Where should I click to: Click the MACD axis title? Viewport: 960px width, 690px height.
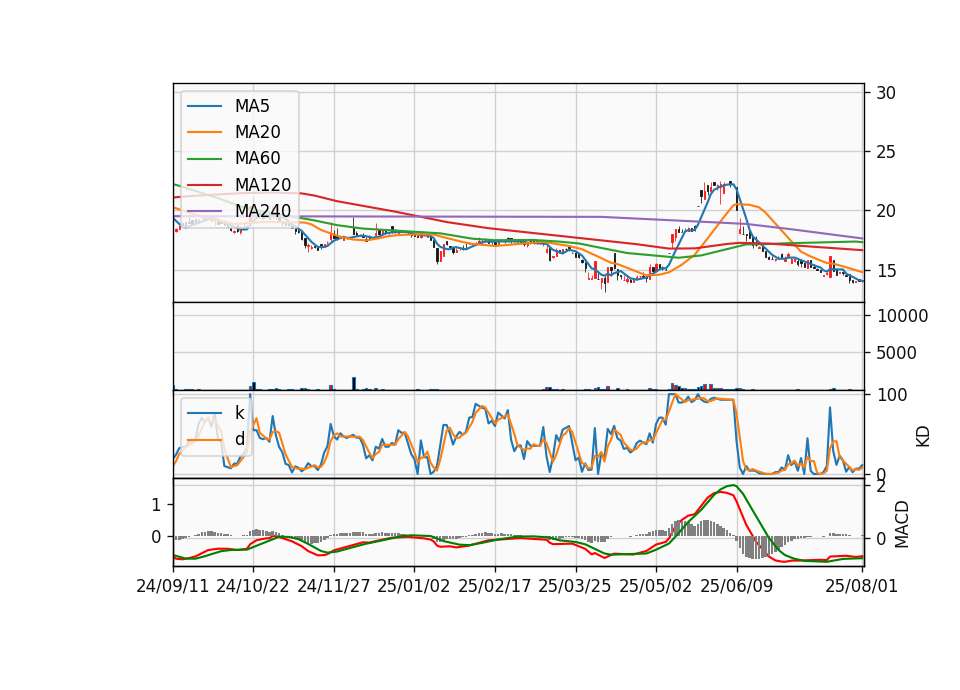click(x=902, y=524)
